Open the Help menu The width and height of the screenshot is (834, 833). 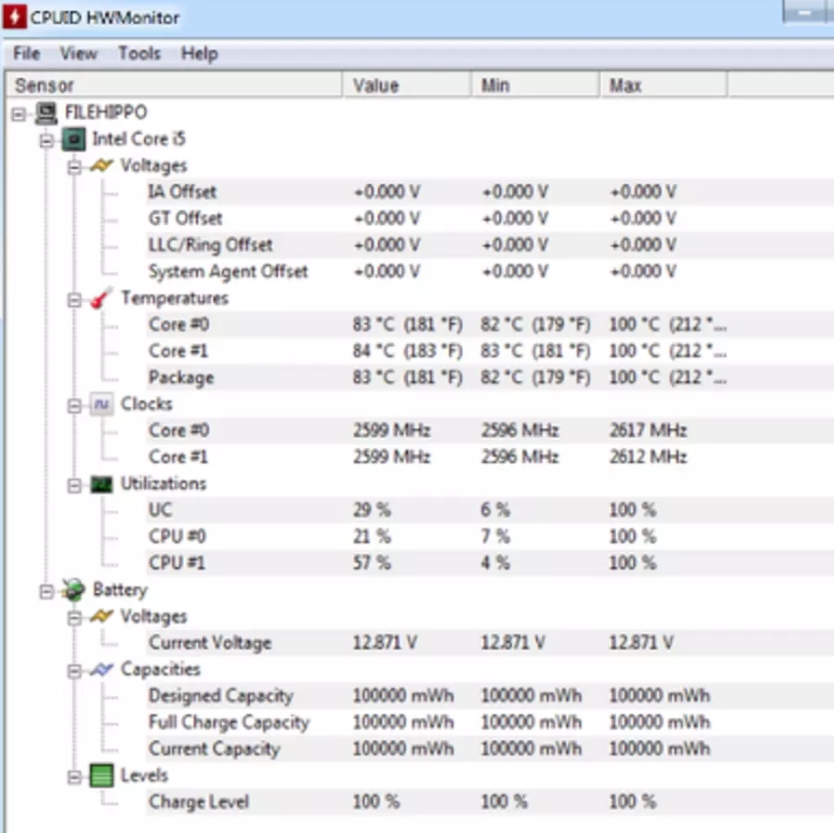coord(199,53)
